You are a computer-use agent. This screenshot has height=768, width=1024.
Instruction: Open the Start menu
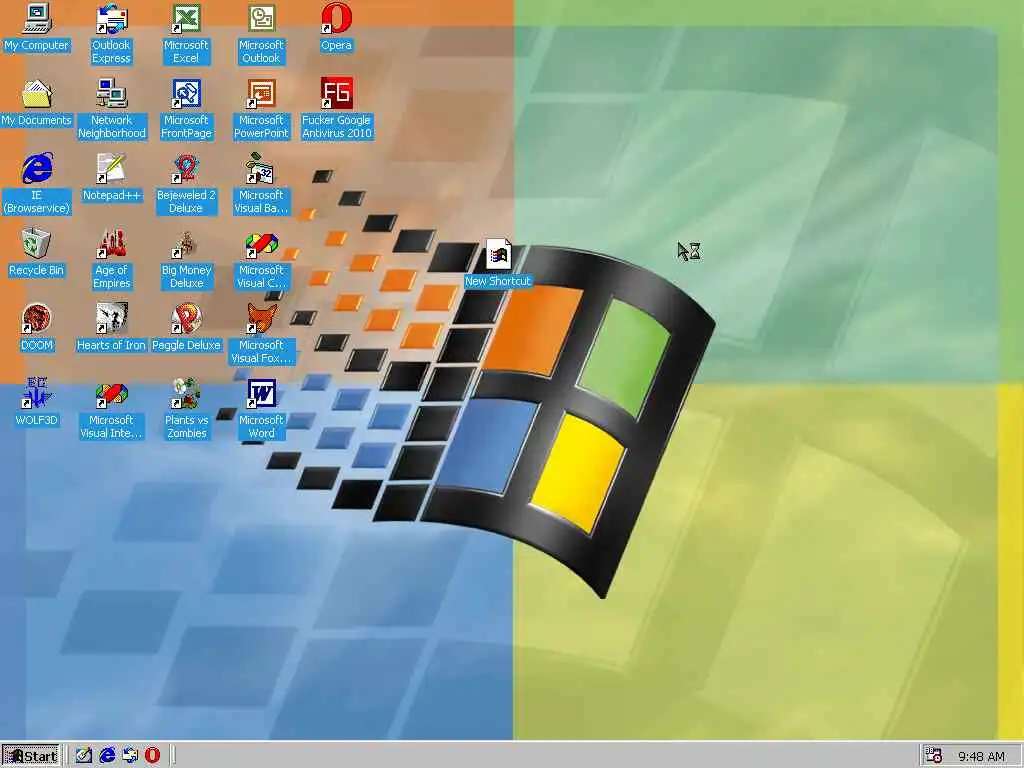pyautogui.click(x=31, y=756)
